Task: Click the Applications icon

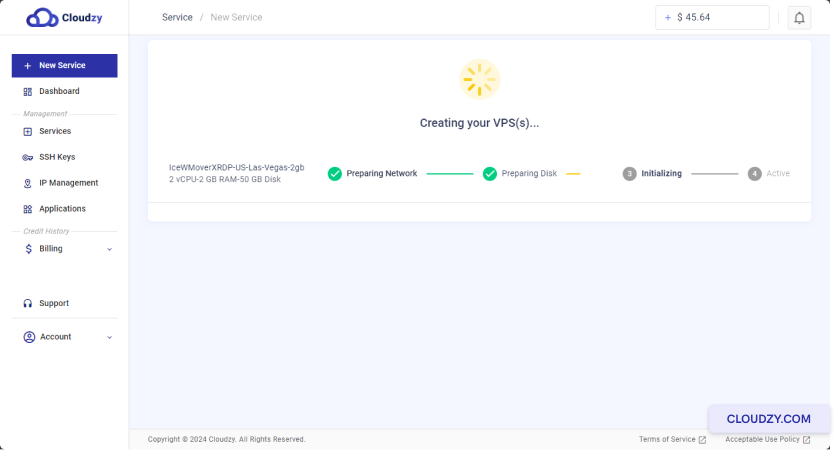Action: [28, 209]
